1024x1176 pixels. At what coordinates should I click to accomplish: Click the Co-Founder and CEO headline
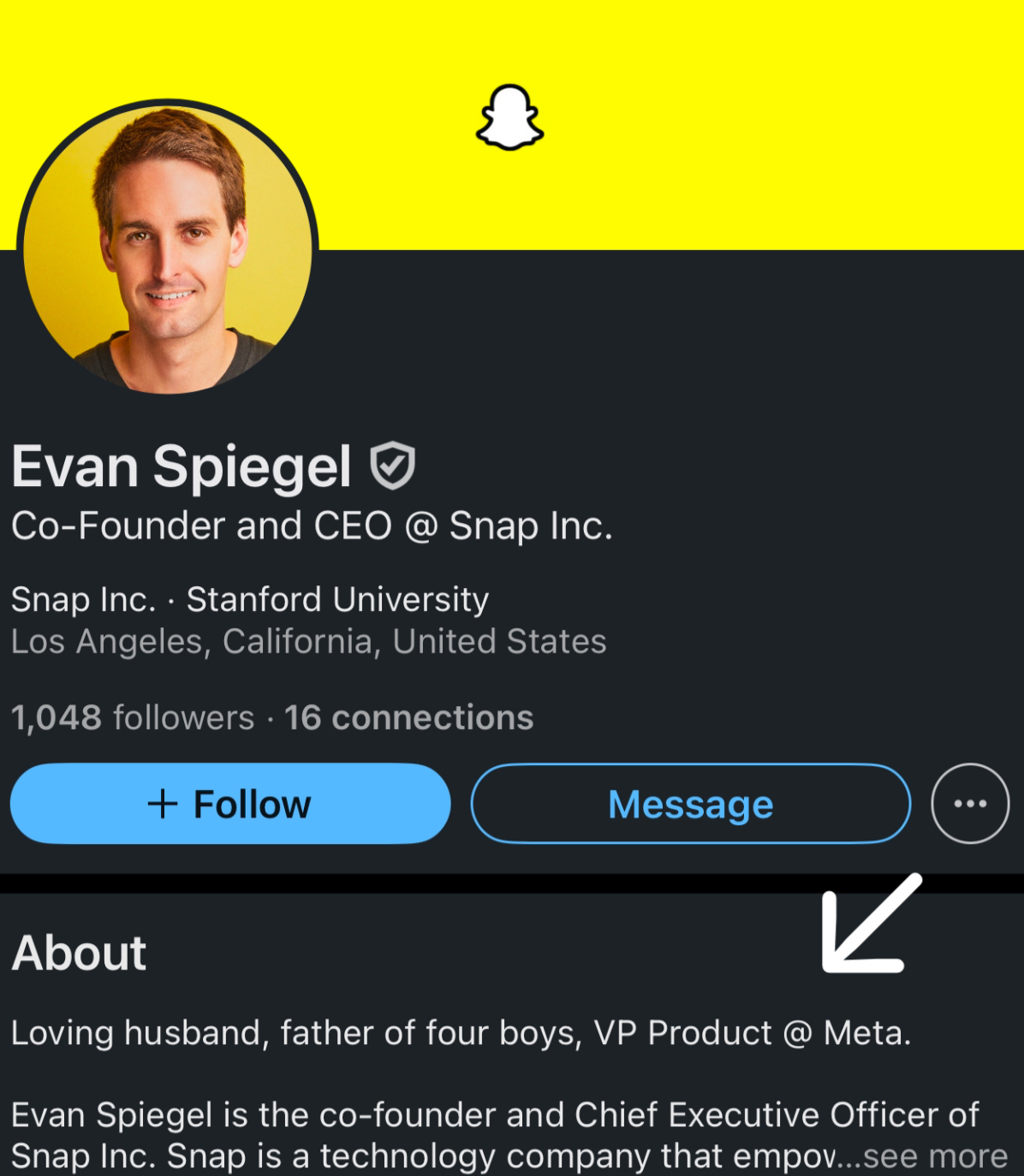click(312, 526)
